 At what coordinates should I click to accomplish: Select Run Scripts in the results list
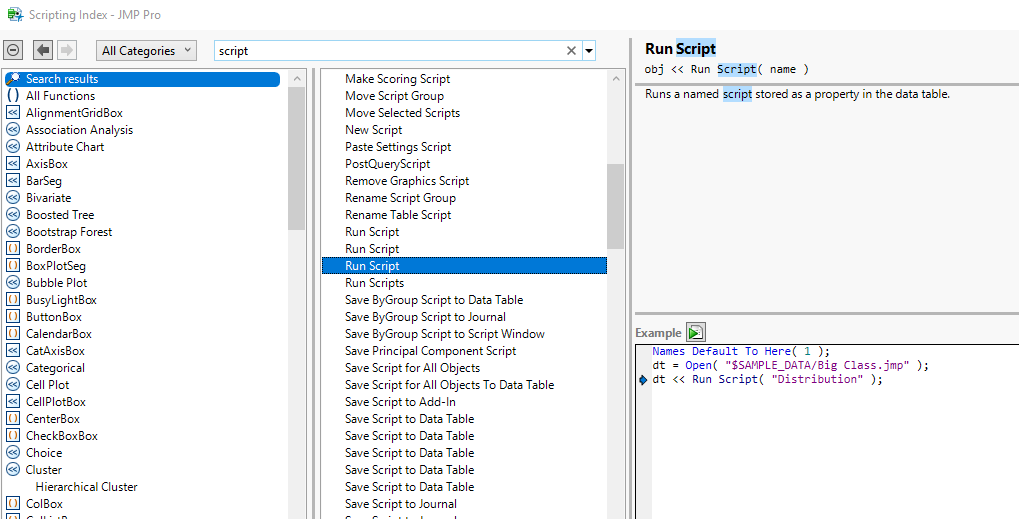(374, 283)
